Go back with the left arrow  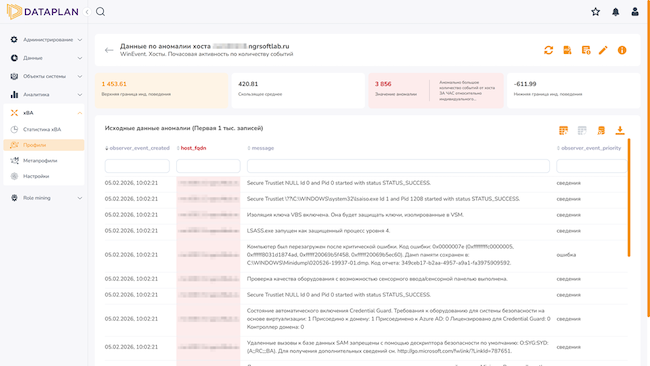tap(109, 50)
